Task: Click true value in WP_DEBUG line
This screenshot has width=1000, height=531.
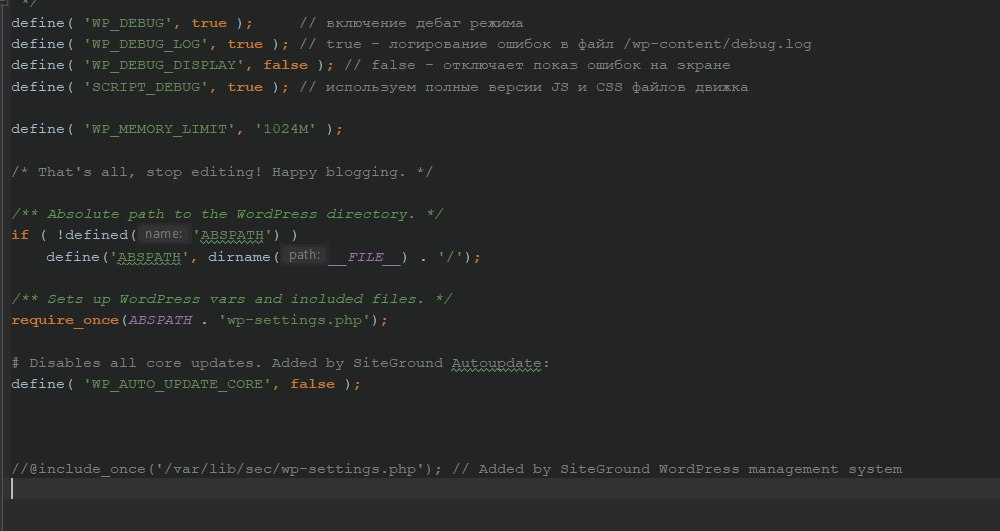Action: tap(209, 23)
